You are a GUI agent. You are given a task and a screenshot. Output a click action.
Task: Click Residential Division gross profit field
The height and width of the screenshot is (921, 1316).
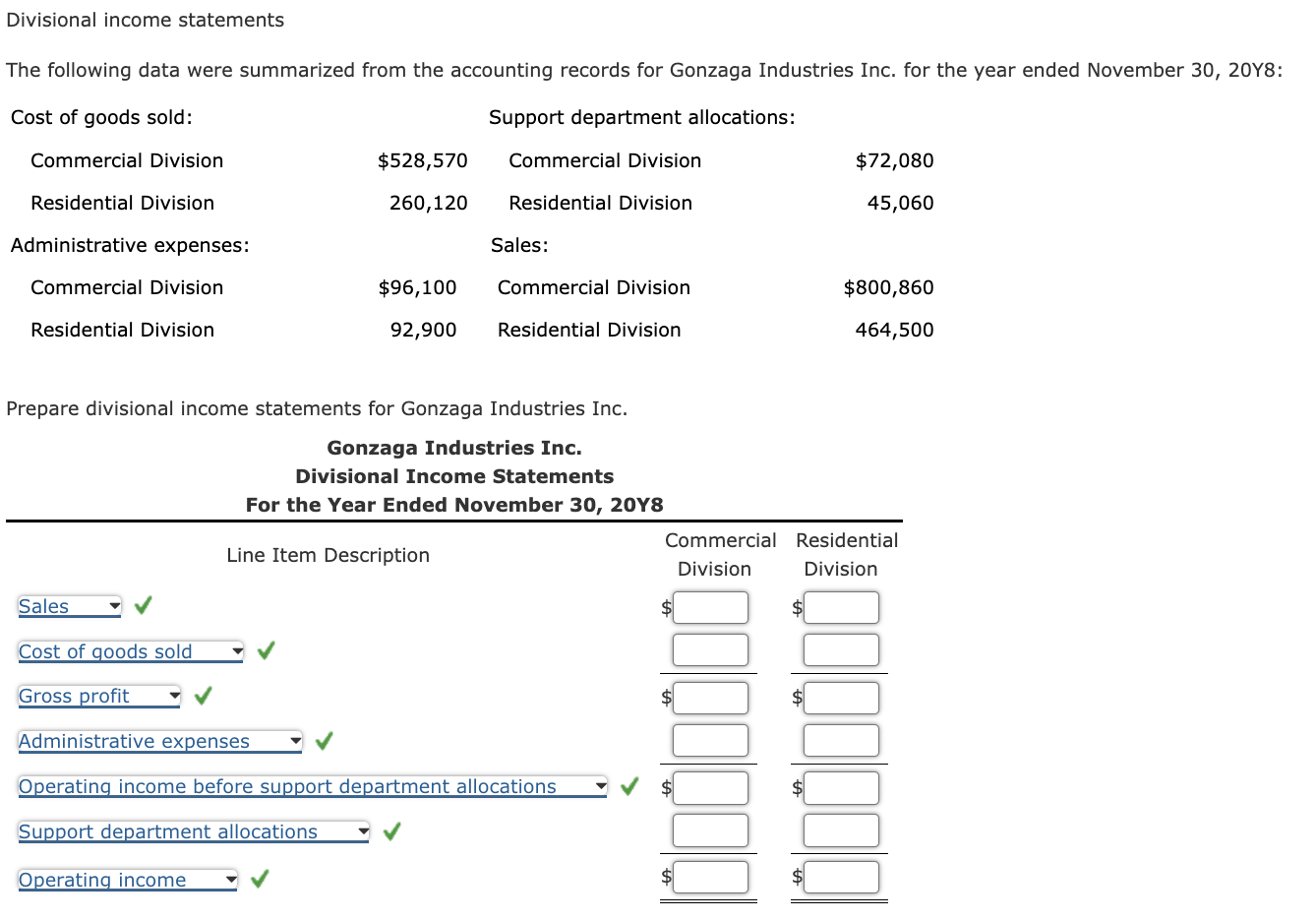tap(841, 698)
